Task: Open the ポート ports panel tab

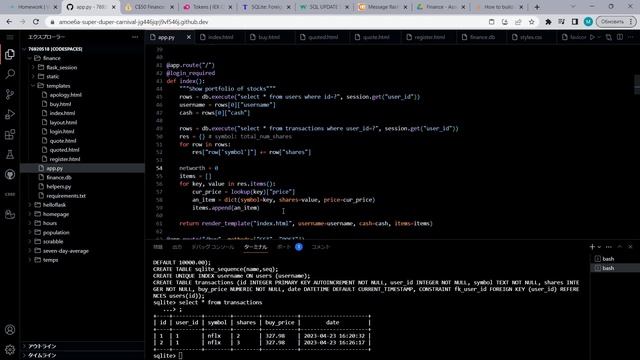Action: pyautogui.click(x=284, y=247)
